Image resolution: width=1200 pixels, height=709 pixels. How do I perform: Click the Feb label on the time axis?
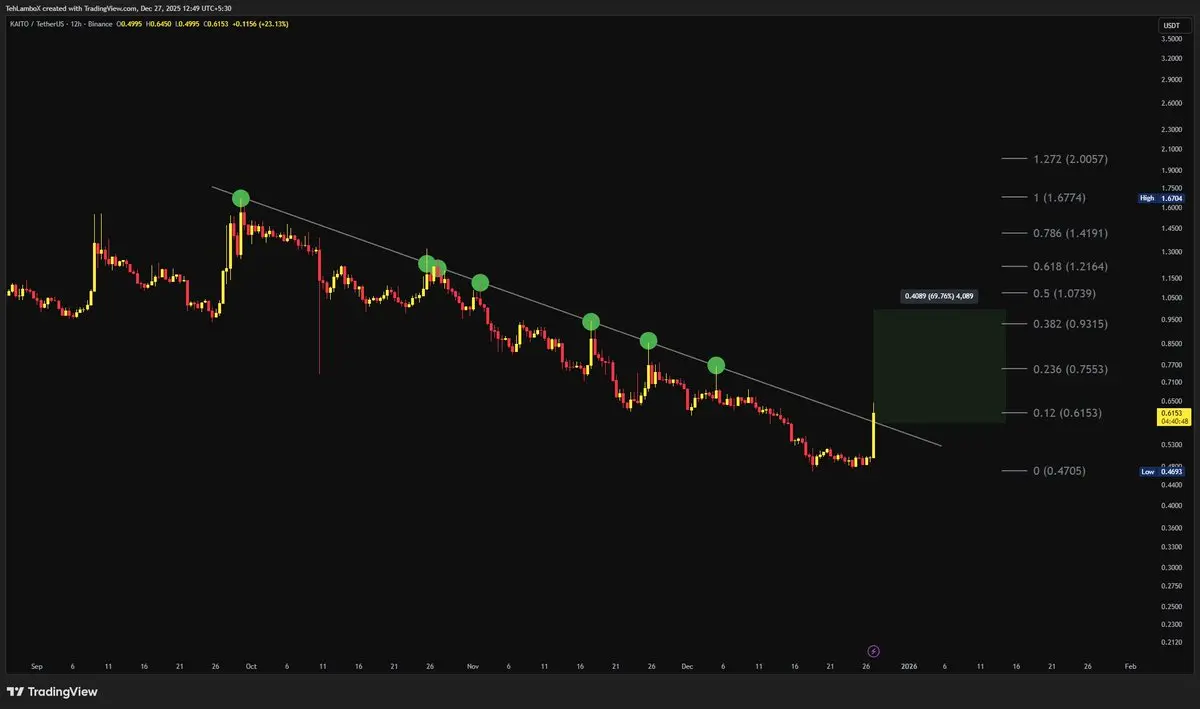[1129, 665]
